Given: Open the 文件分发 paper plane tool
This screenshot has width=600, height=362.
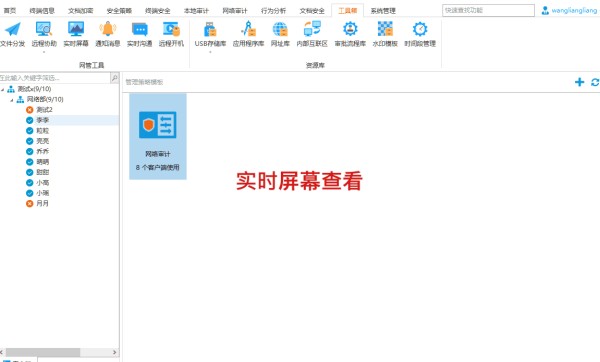Looking at the screenshot, I should 13,34.
